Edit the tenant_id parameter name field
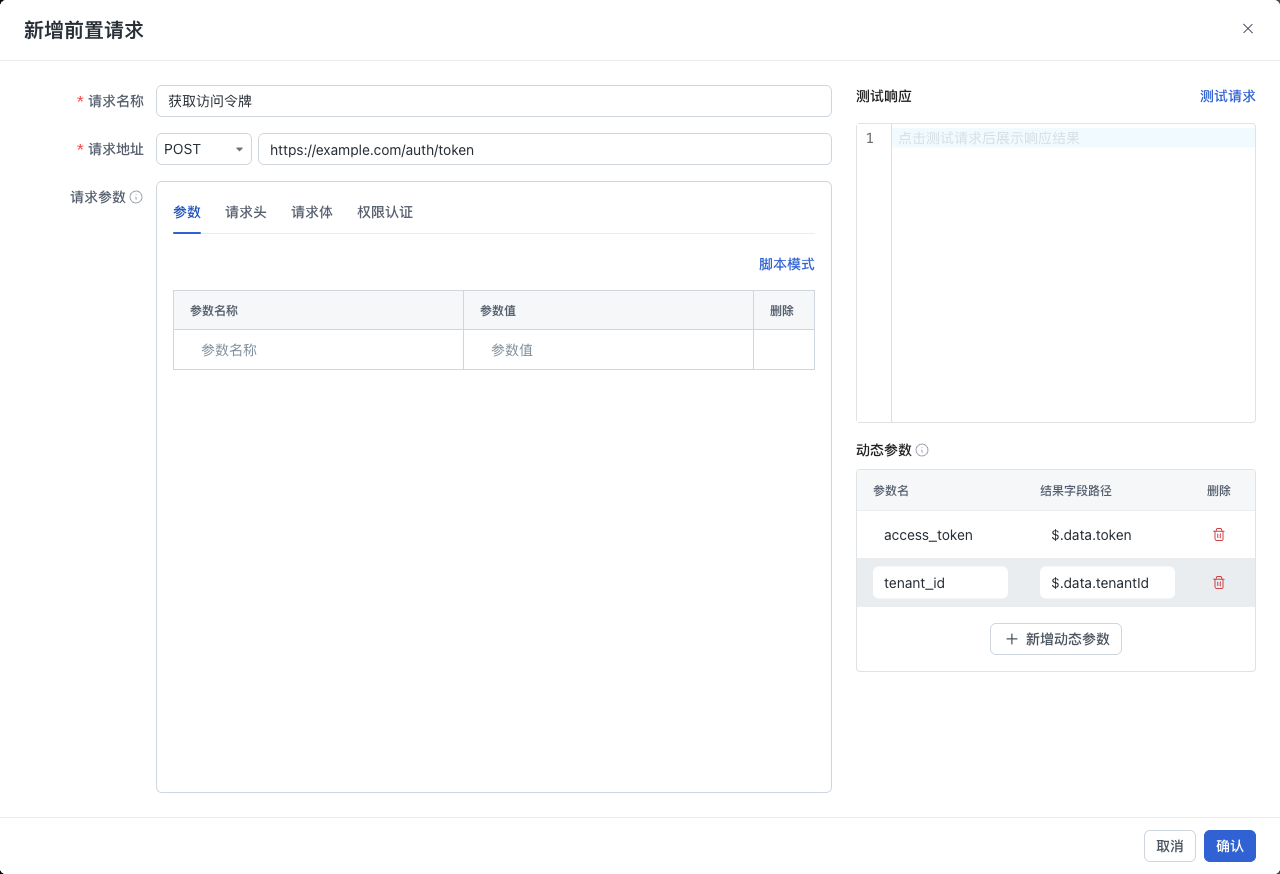 click(x=940, y=583)
